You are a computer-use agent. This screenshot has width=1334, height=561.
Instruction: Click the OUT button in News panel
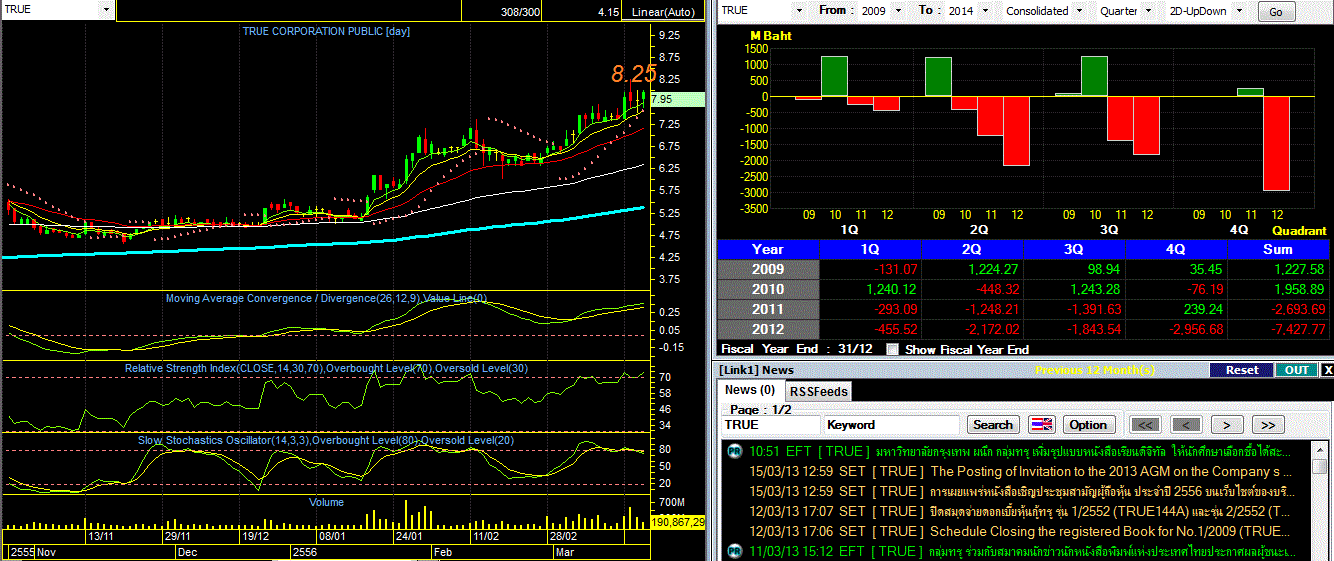click(x=1297, y=370)
